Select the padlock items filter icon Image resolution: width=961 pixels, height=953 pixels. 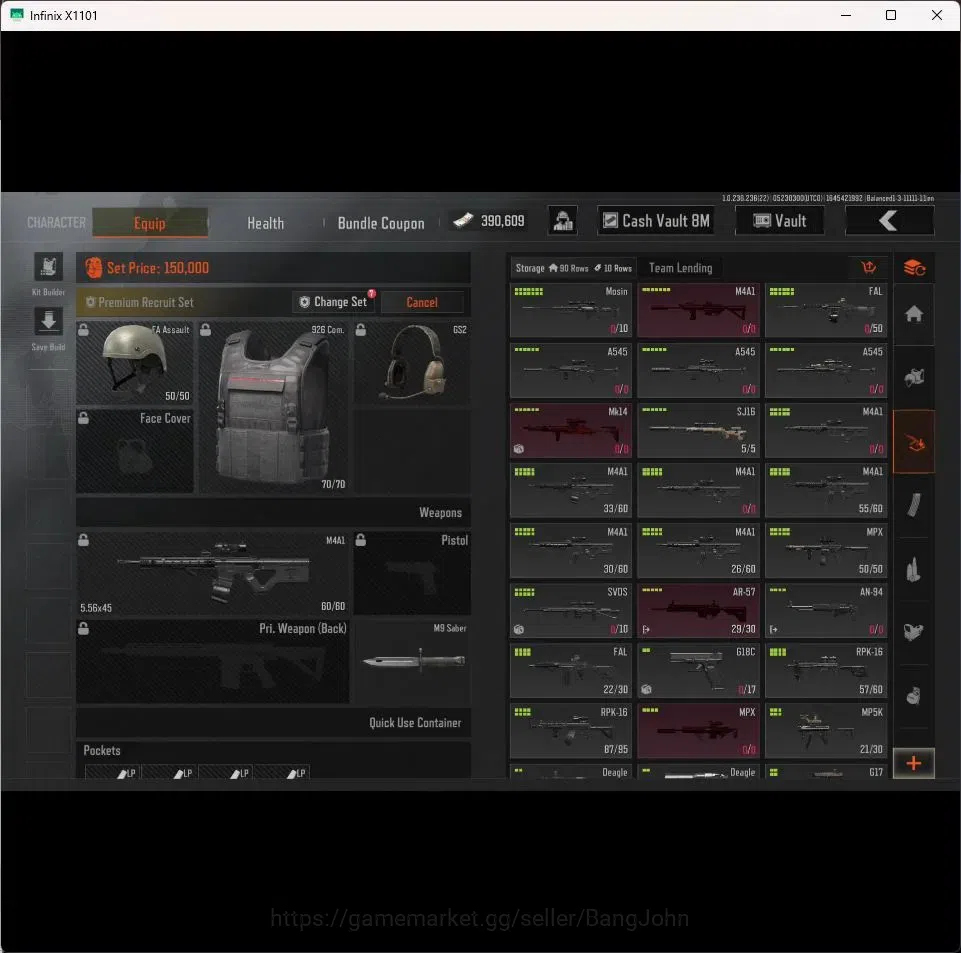(x=914, y=696)
